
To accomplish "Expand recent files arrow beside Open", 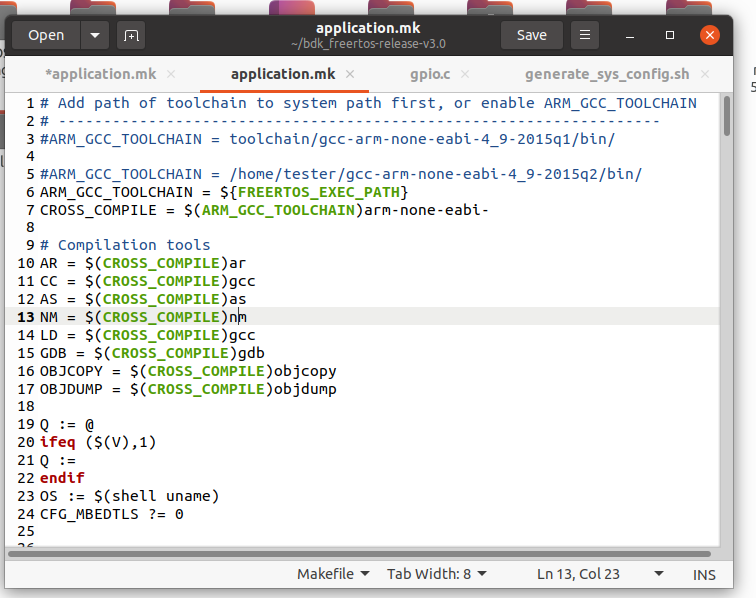I will point(95,35).
